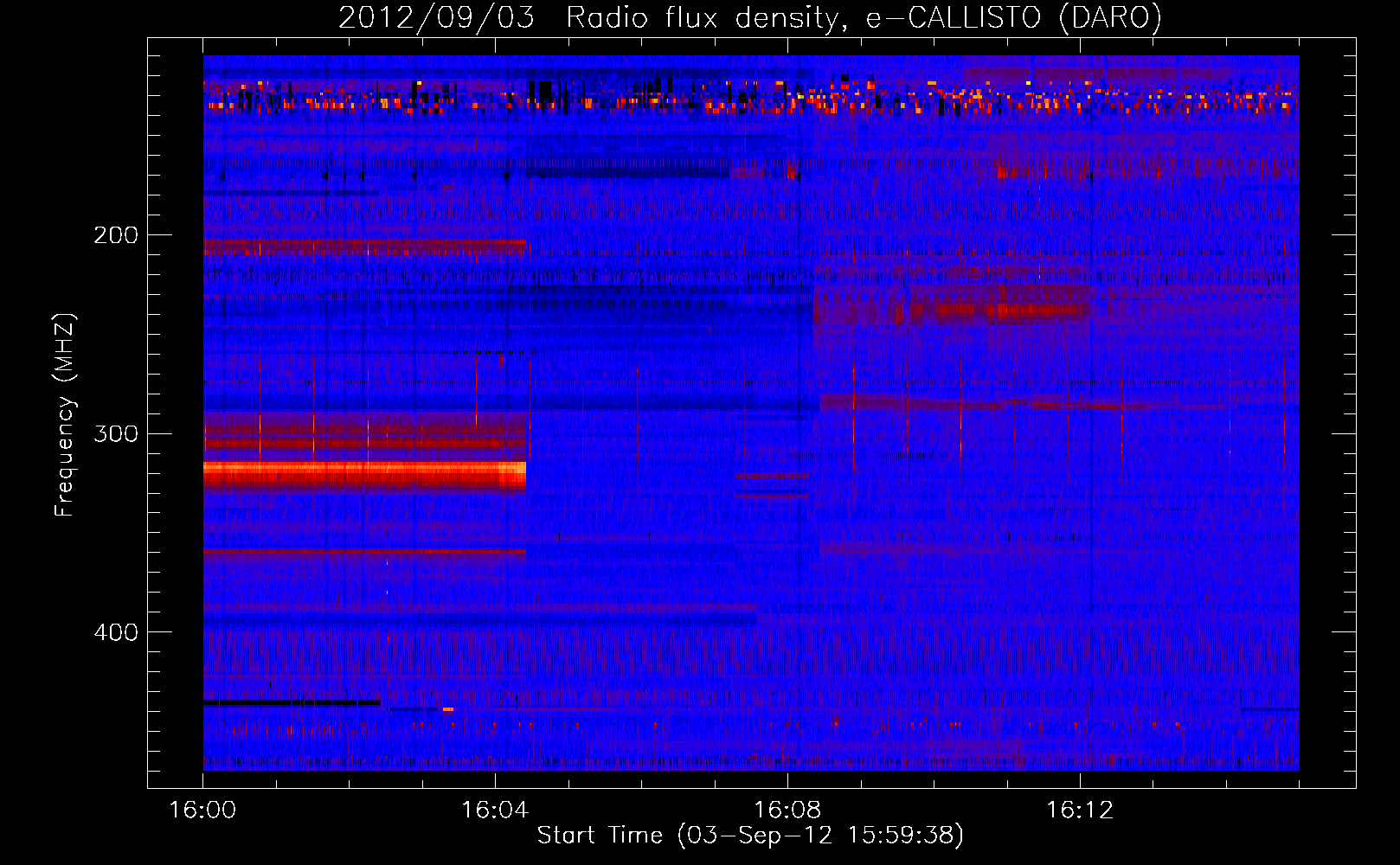Select the 400 frequency tick label
Screen dimensions: 1400x865
coord(116,632)
